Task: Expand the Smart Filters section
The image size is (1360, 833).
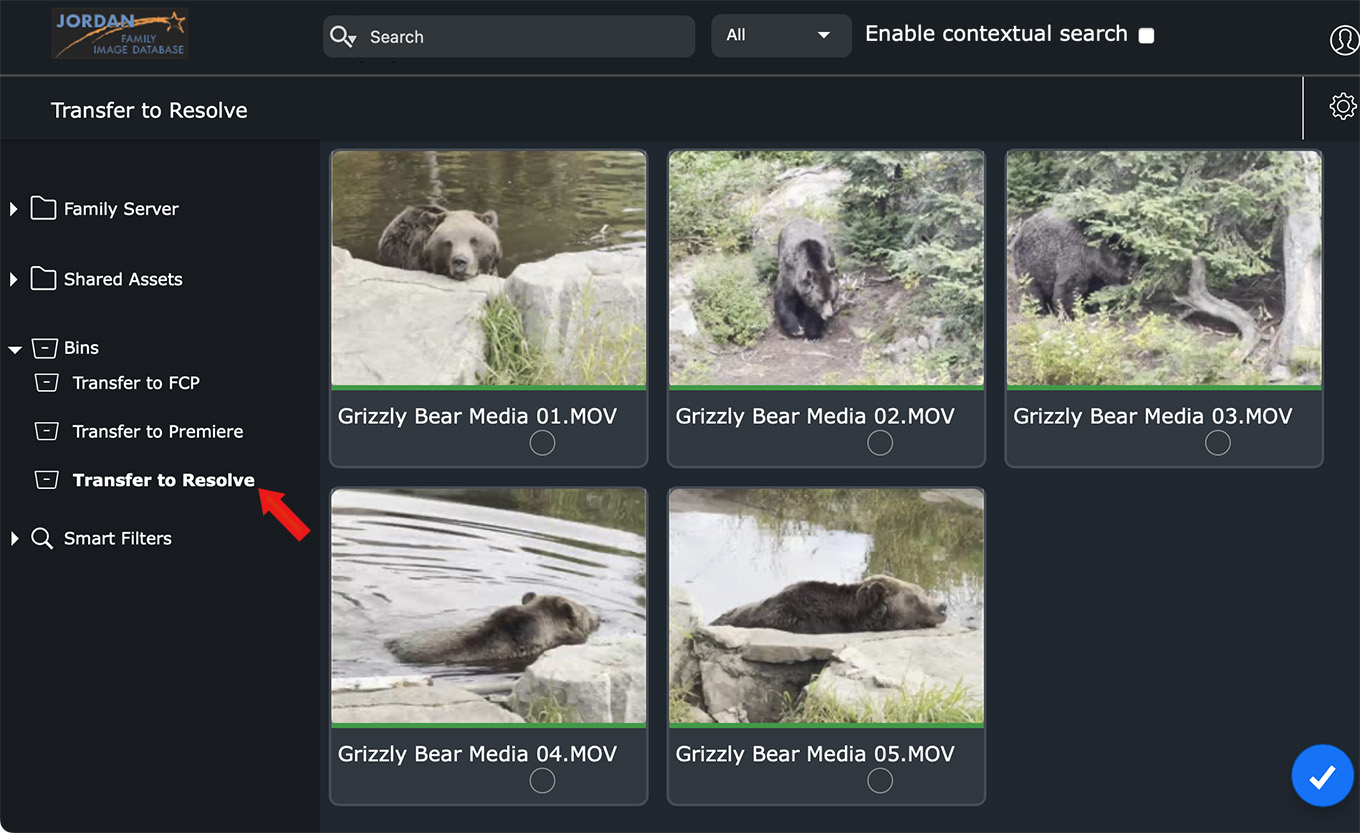Action: tap(14, 539)
